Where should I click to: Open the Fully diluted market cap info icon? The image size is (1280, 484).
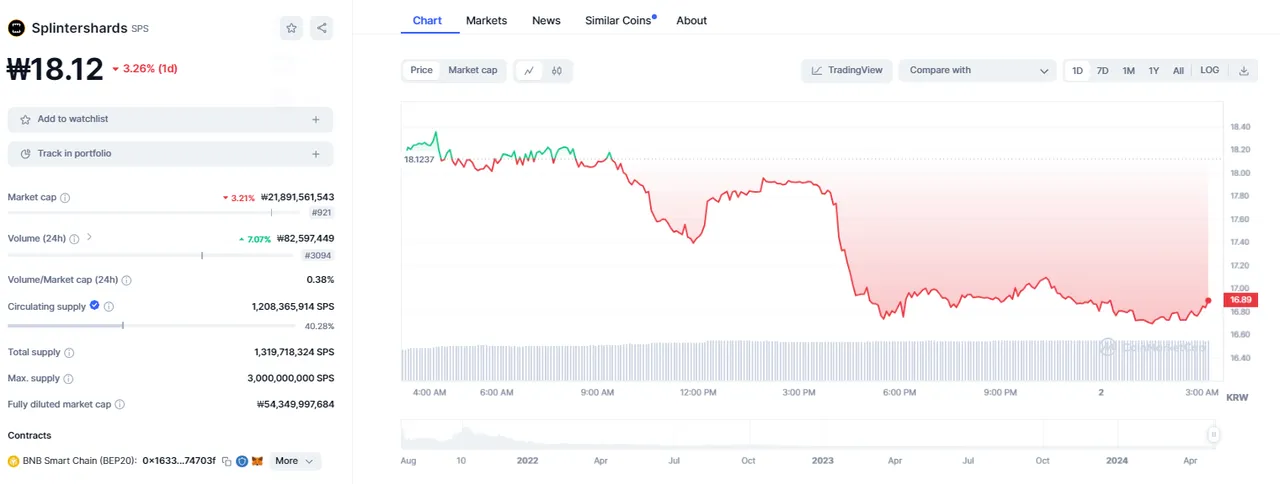[x=120, y=404]
